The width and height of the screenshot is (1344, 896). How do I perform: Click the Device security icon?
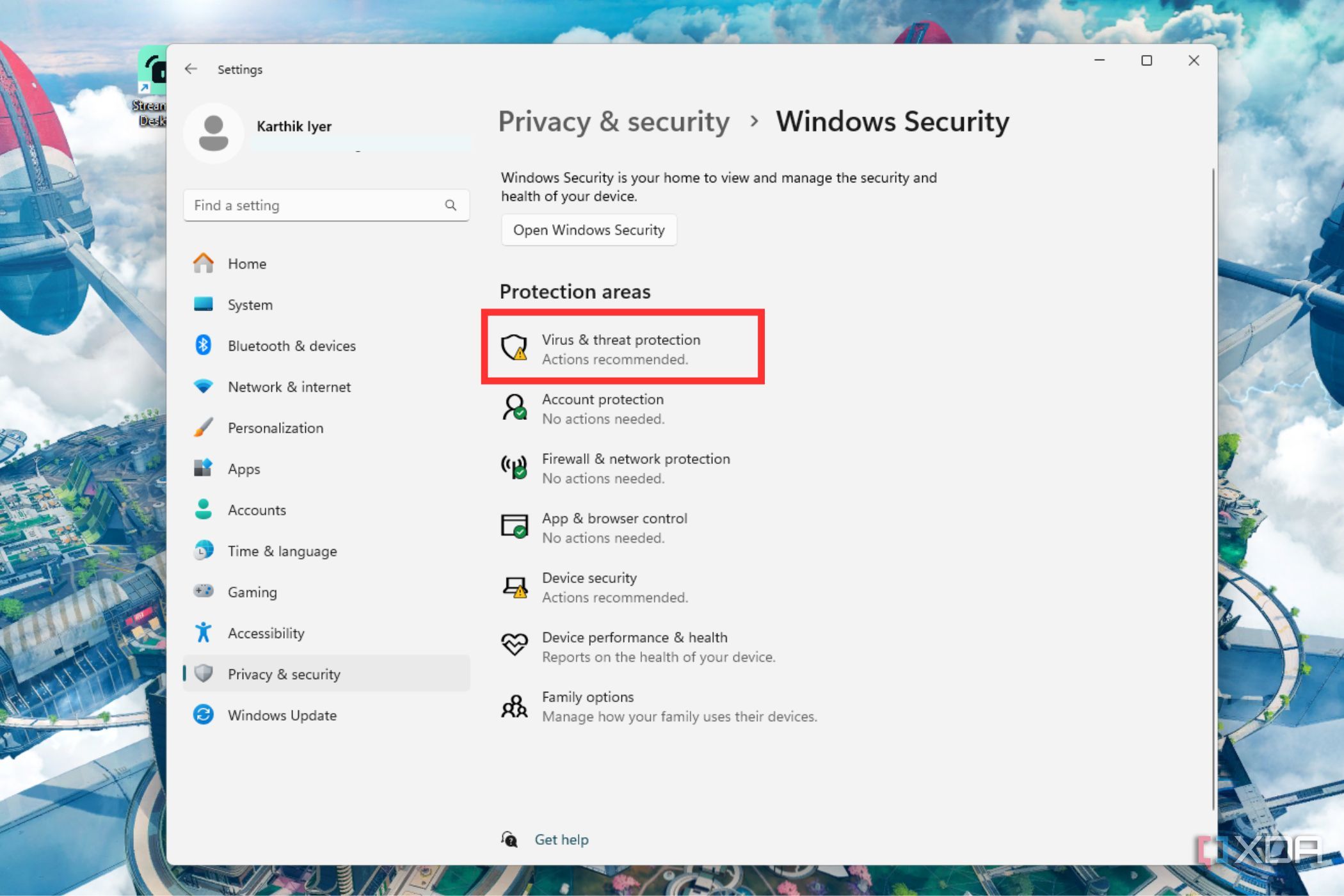click(514, 586)
